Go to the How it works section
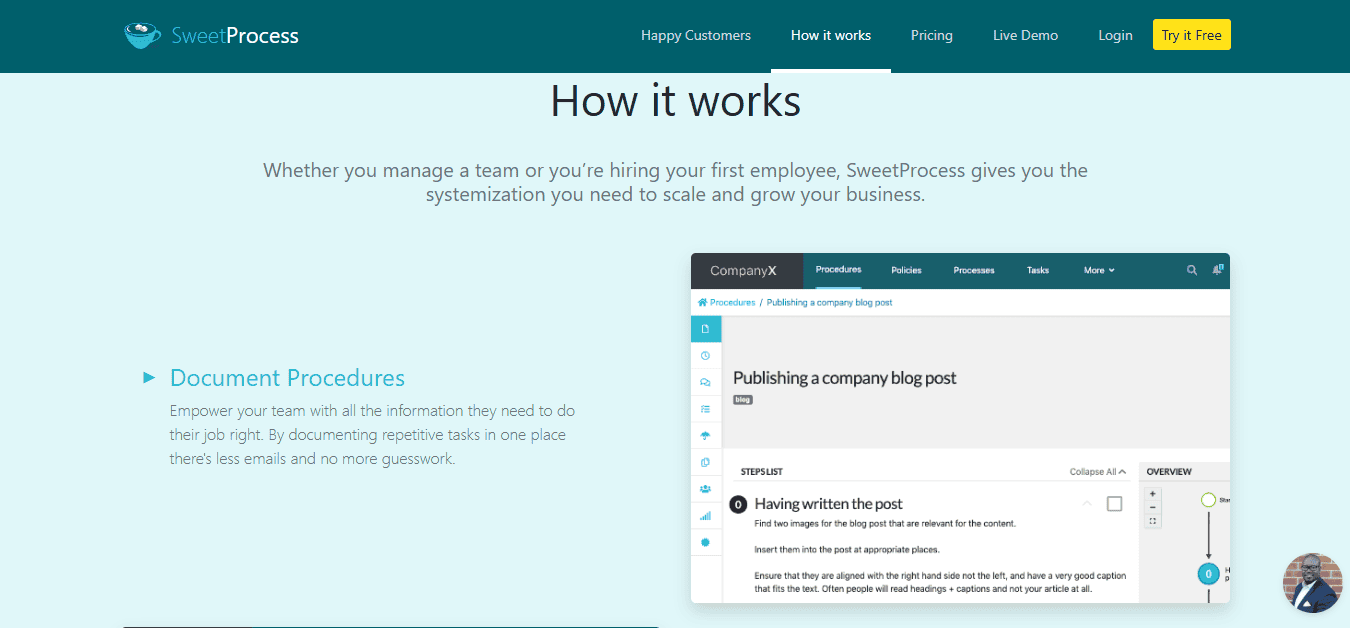1350x628 pixels. (831, 35)
